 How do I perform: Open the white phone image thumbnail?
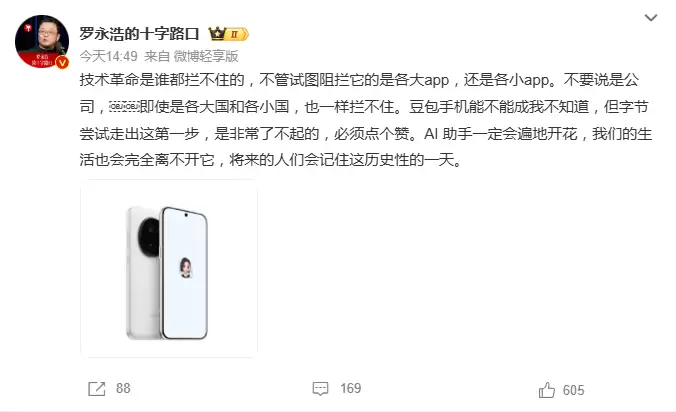(x=169, y=268)
